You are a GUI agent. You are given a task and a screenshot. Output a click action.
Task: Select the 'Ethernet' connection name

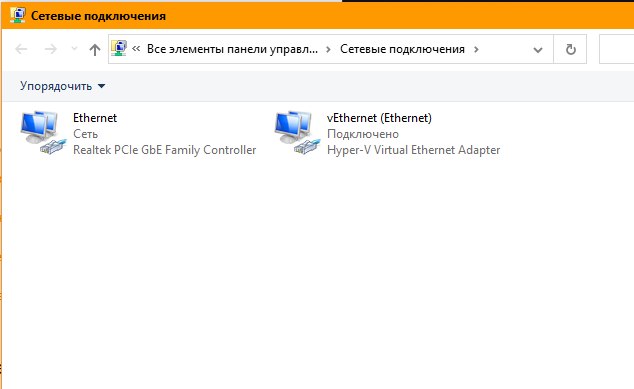pos(95,118)
